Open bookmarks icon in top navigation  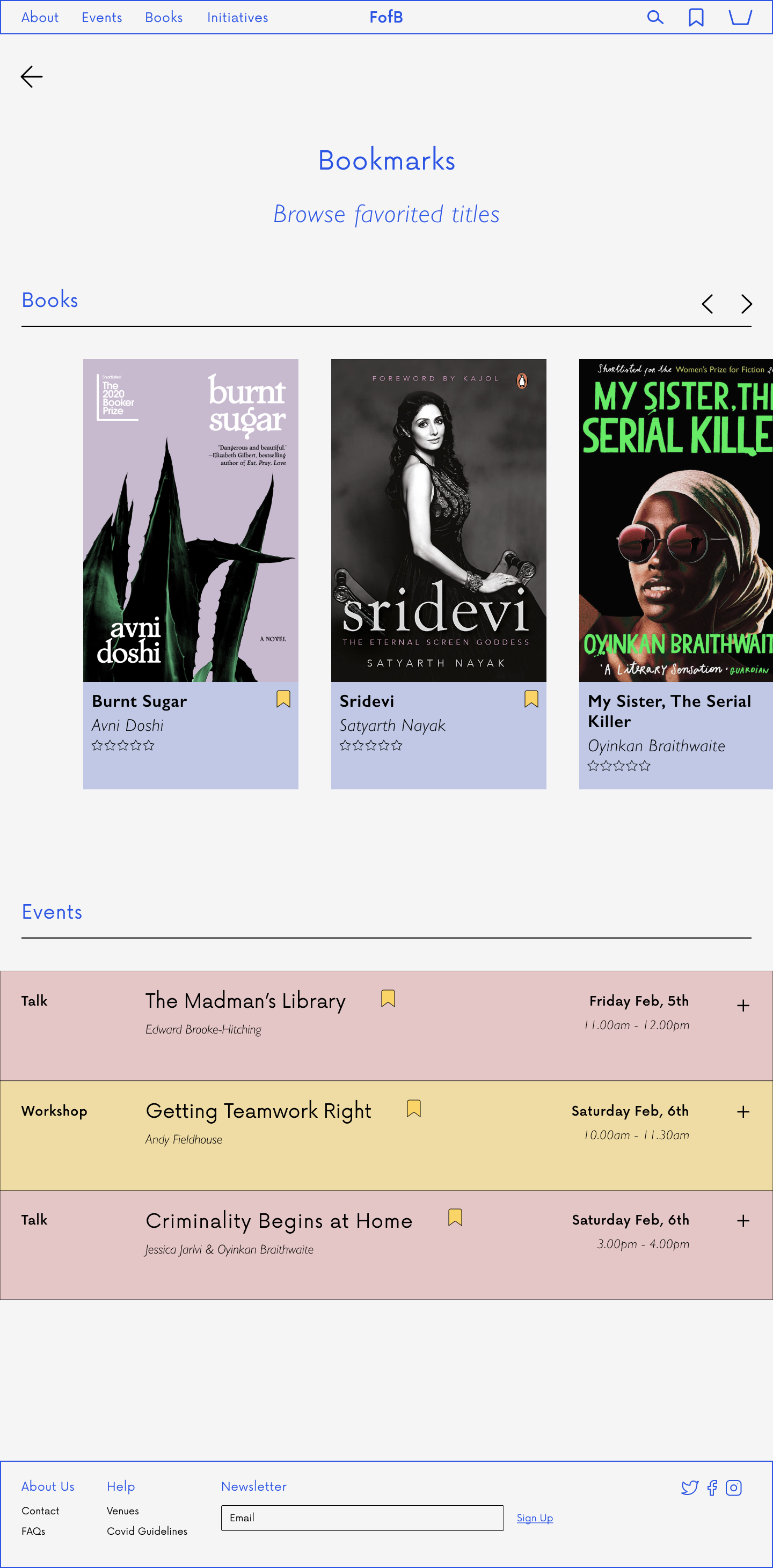tap(696, 18)
